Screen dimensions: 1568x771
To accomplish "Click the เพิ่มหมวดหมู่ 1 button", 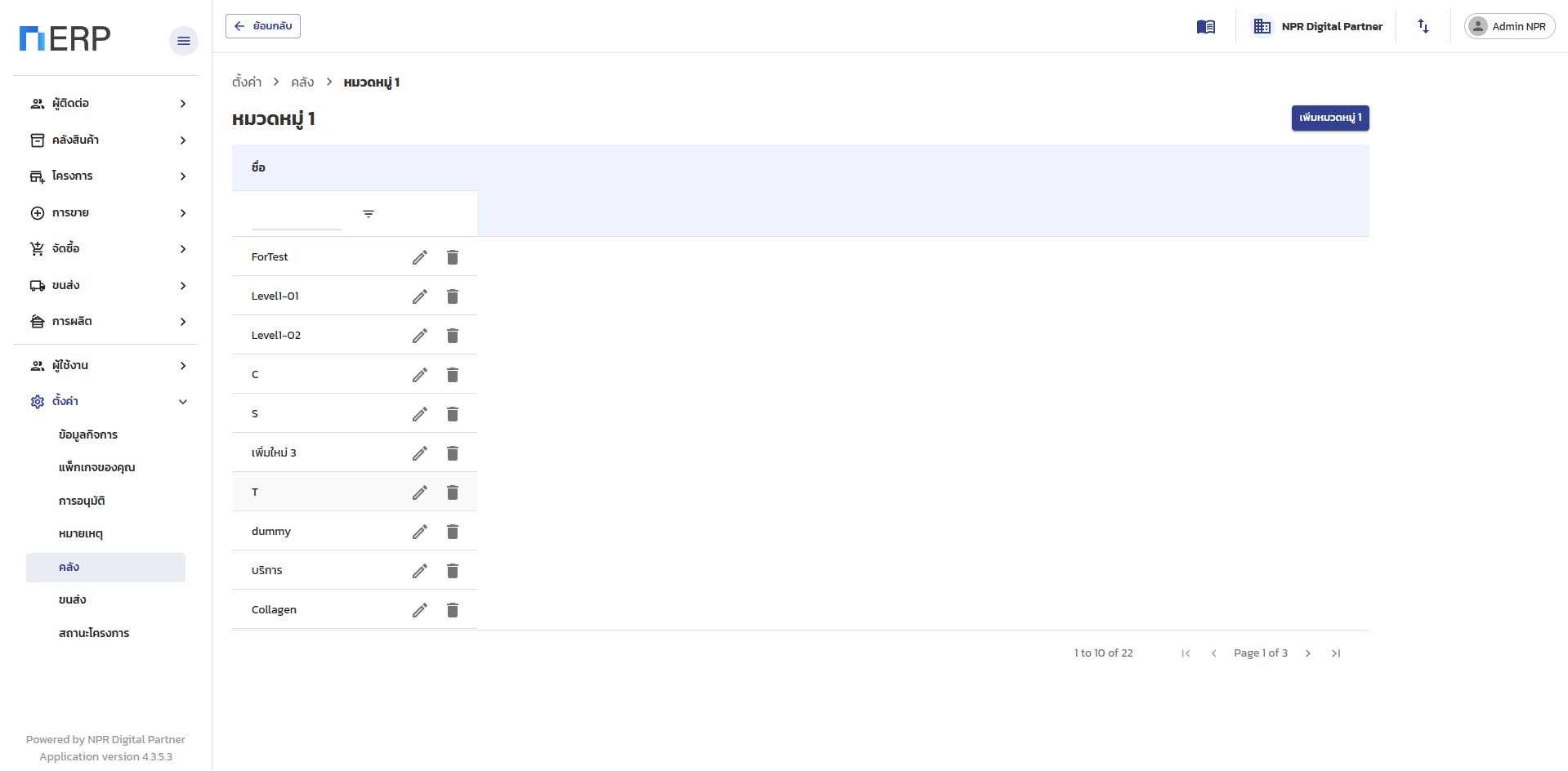I will 1330,118.
